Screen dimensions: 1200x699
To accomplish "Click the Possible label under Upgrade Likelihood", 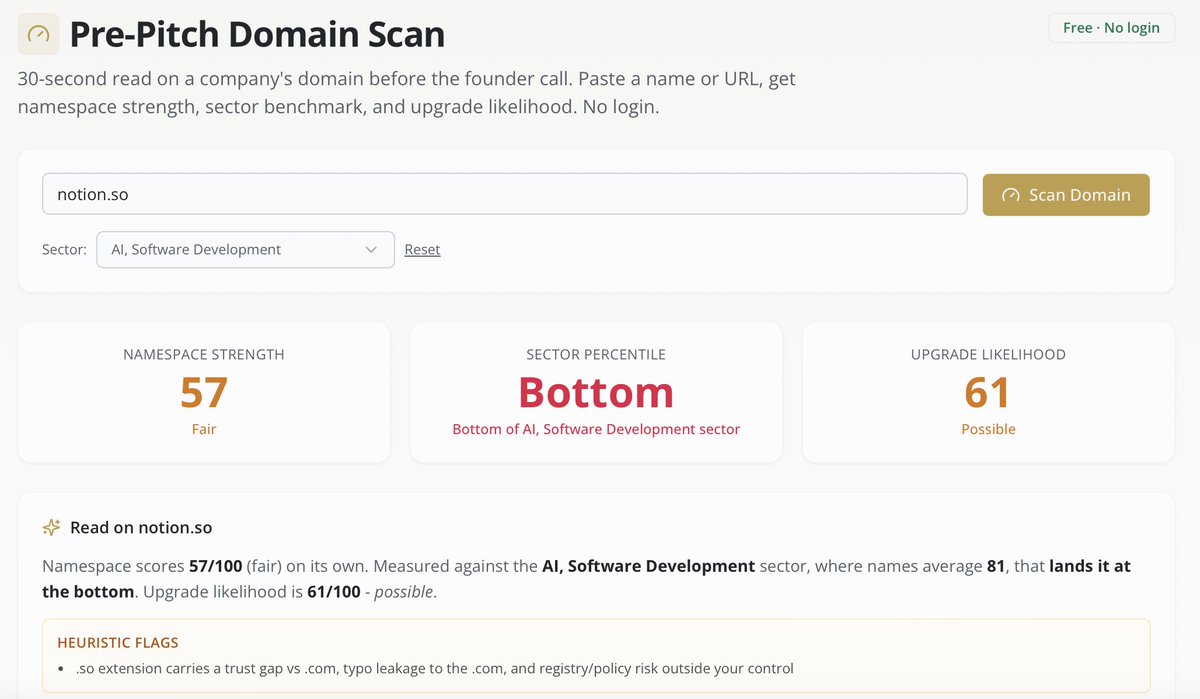I will pyautogui.click(x=988, y=429).
